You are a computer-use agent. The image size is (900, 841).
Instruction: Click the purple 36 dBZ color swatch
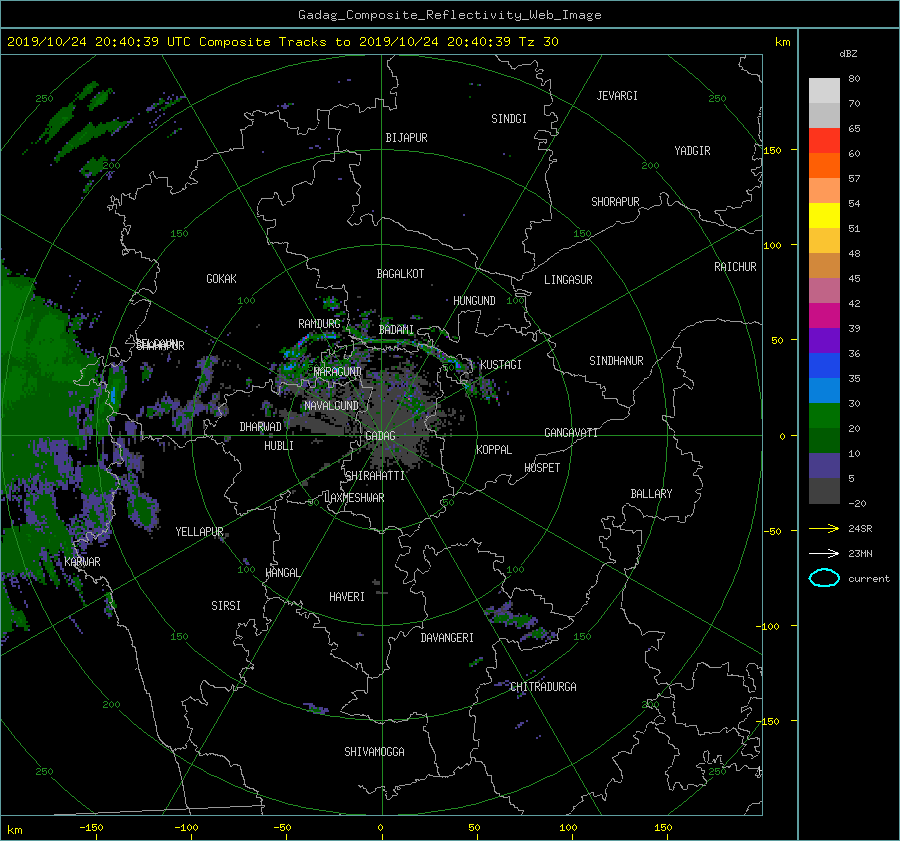[824, 341]
